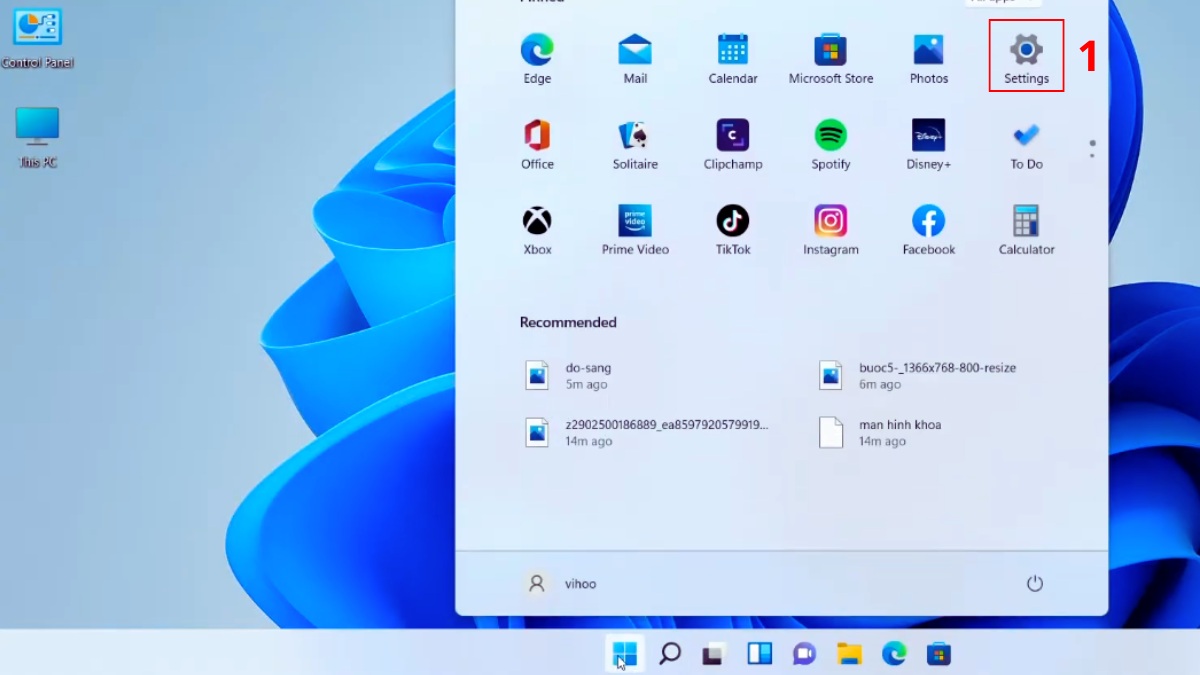Launch Microsoft Store from pinned apps
This screenshot has width=1200, height=675.
point(830,56)
